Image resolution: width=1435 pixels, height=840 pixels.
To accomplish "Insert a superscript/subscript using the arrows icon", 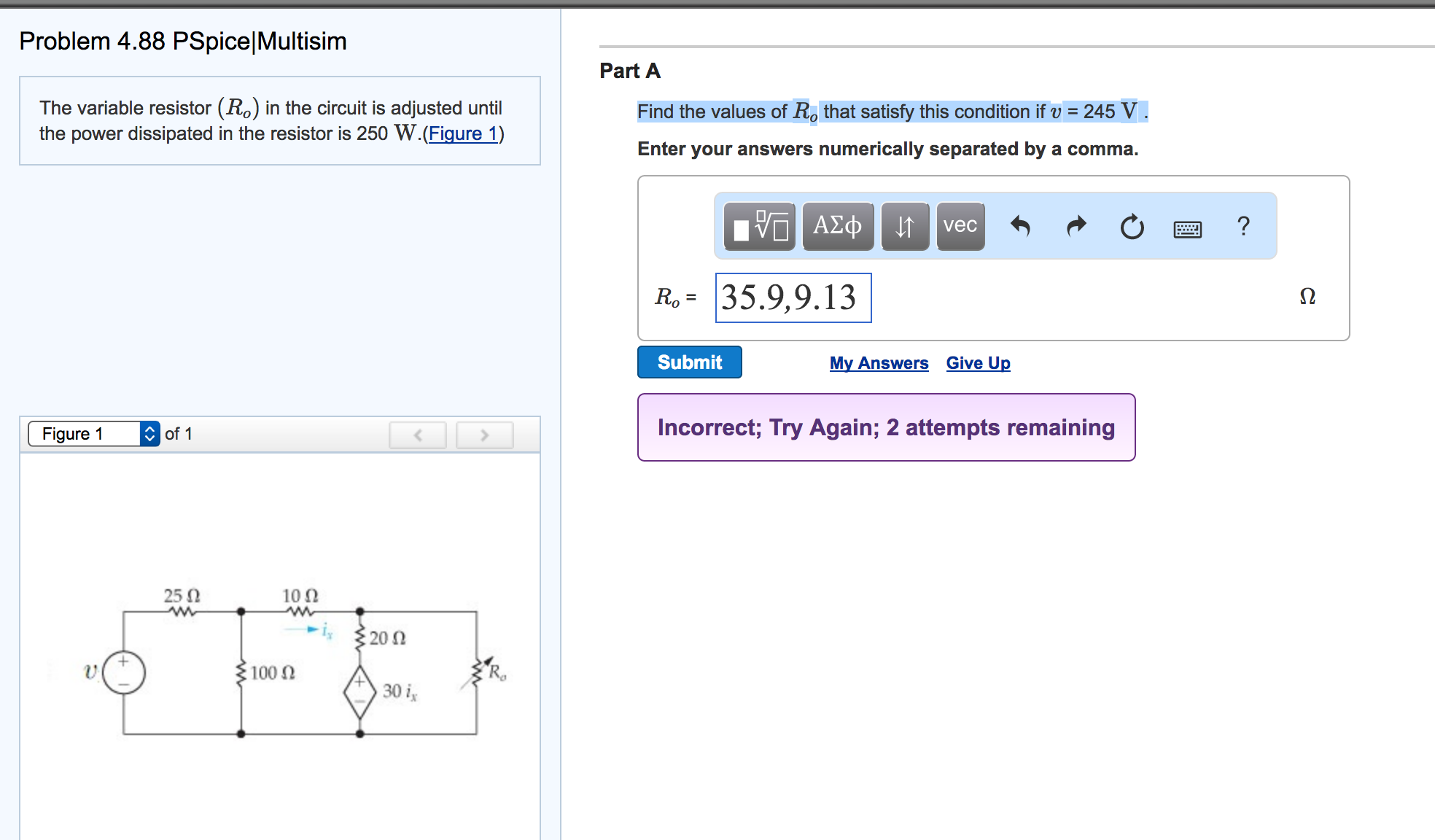I will coord(904,226).
